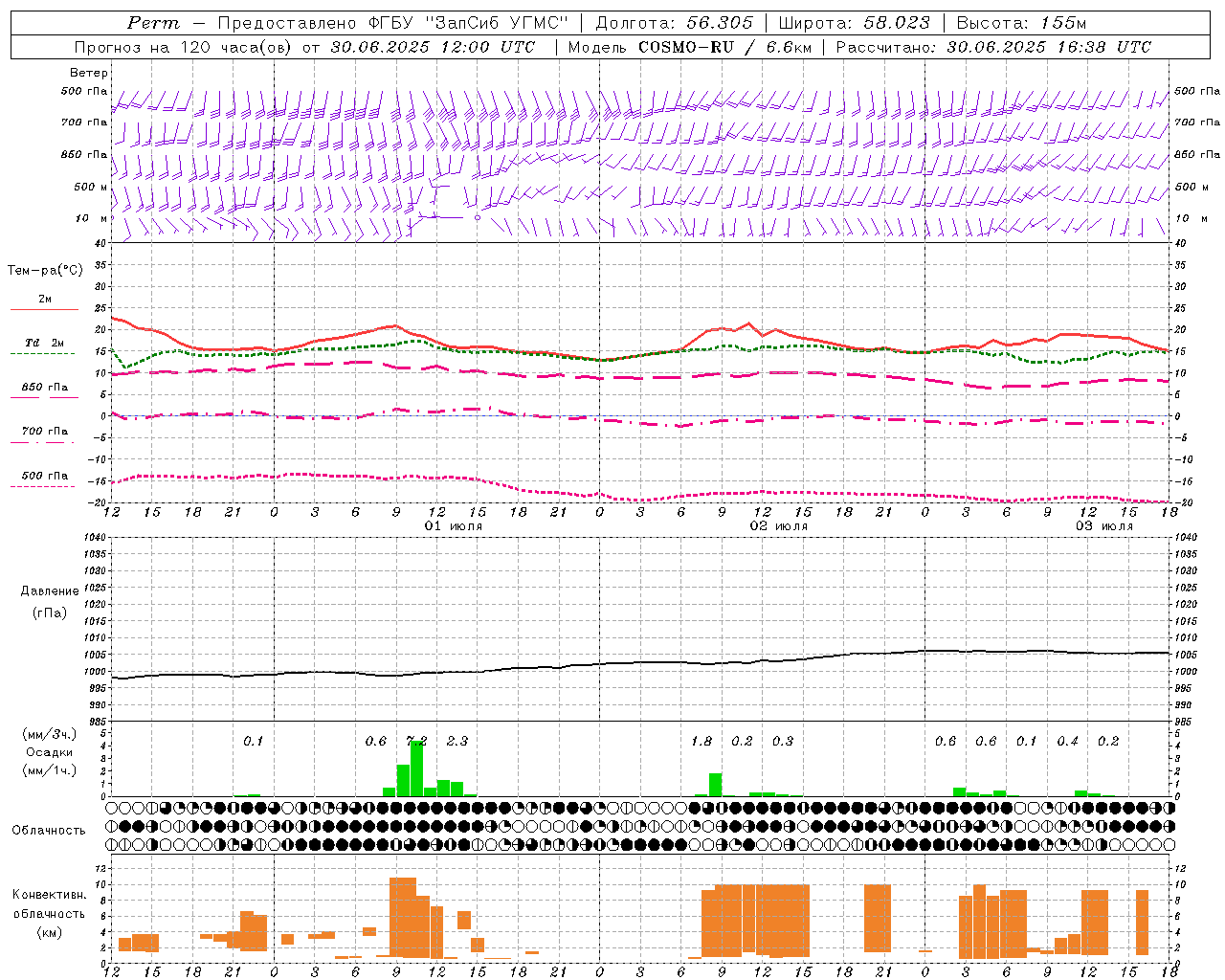The image size is (1225, 980).
Task: Click the "Конвективн." convective cloud label
Action: pyautogui.click(x=49, y=895)
